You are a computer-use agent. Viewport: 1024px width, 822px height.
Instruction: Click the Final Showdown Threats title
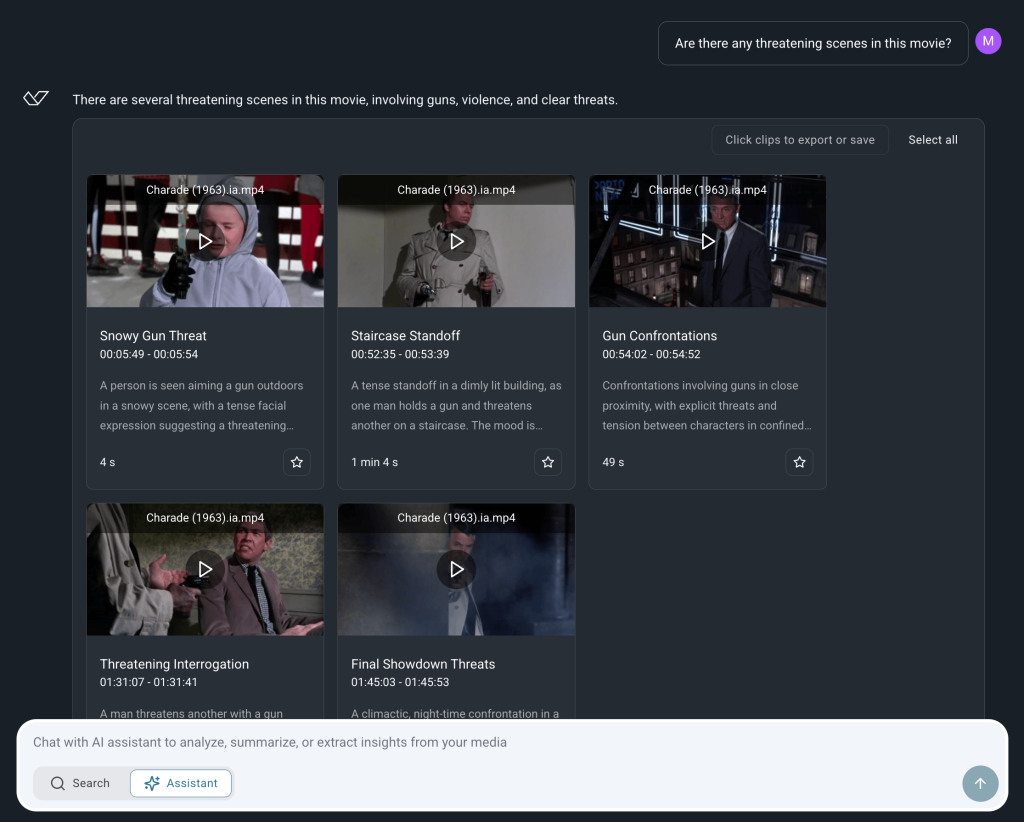click(423, 664)
